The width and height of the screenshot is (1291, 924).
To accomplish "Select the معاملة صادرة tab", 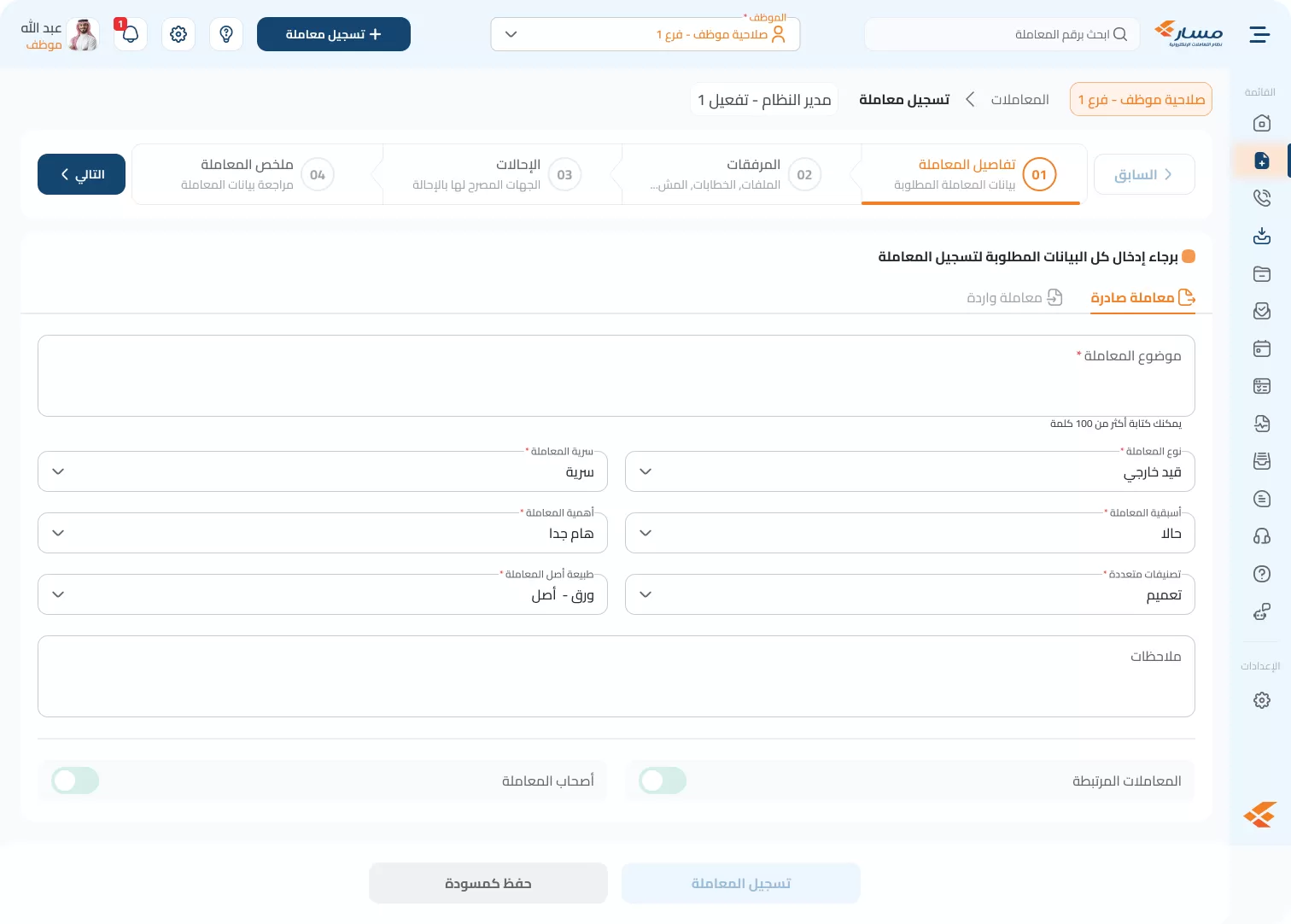I will coord(1142,297).
